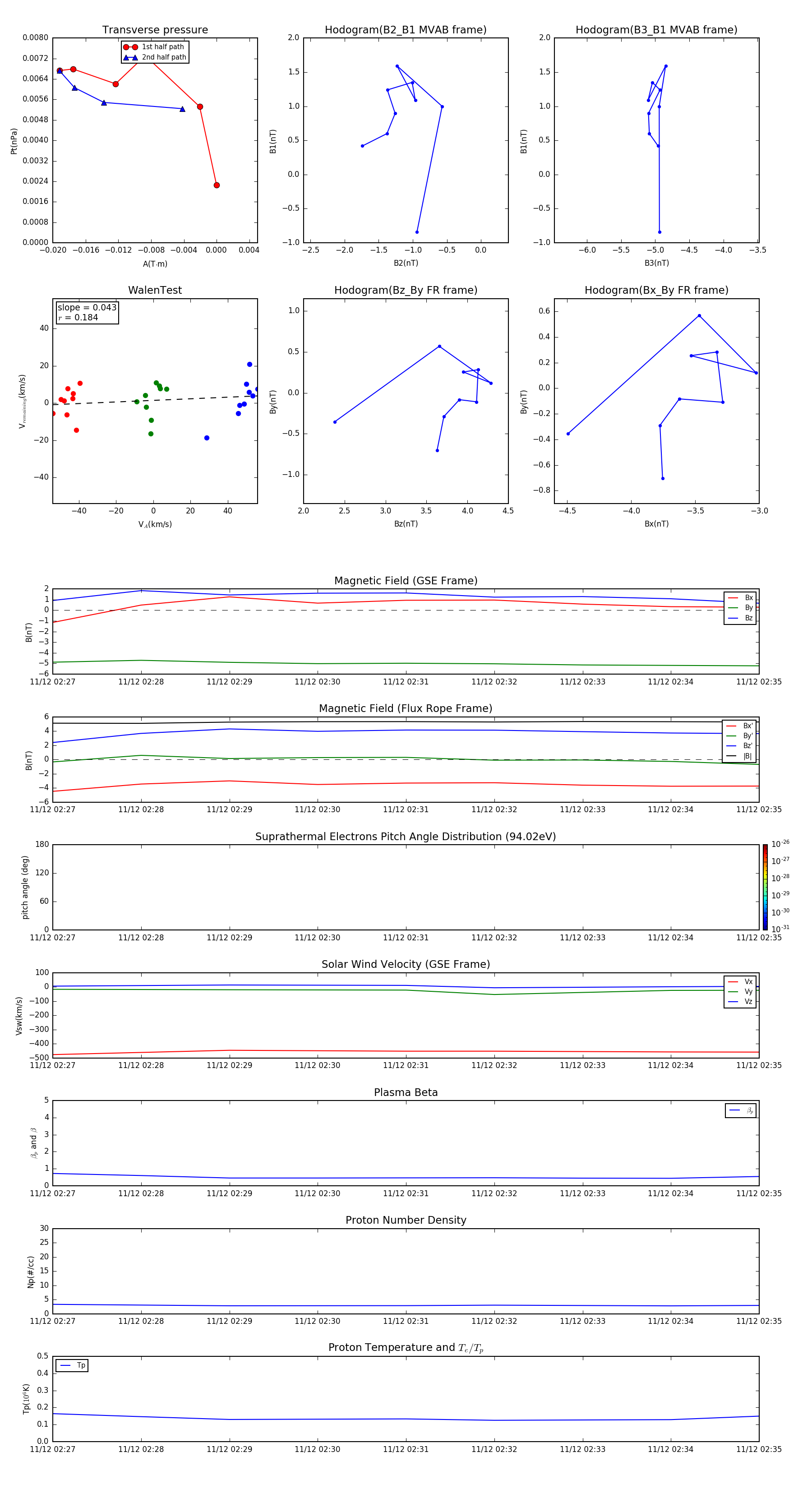Click the 'Bz(nT)' x-axis label
Screen dimensions: 812x1489
[x=406, y=524]
